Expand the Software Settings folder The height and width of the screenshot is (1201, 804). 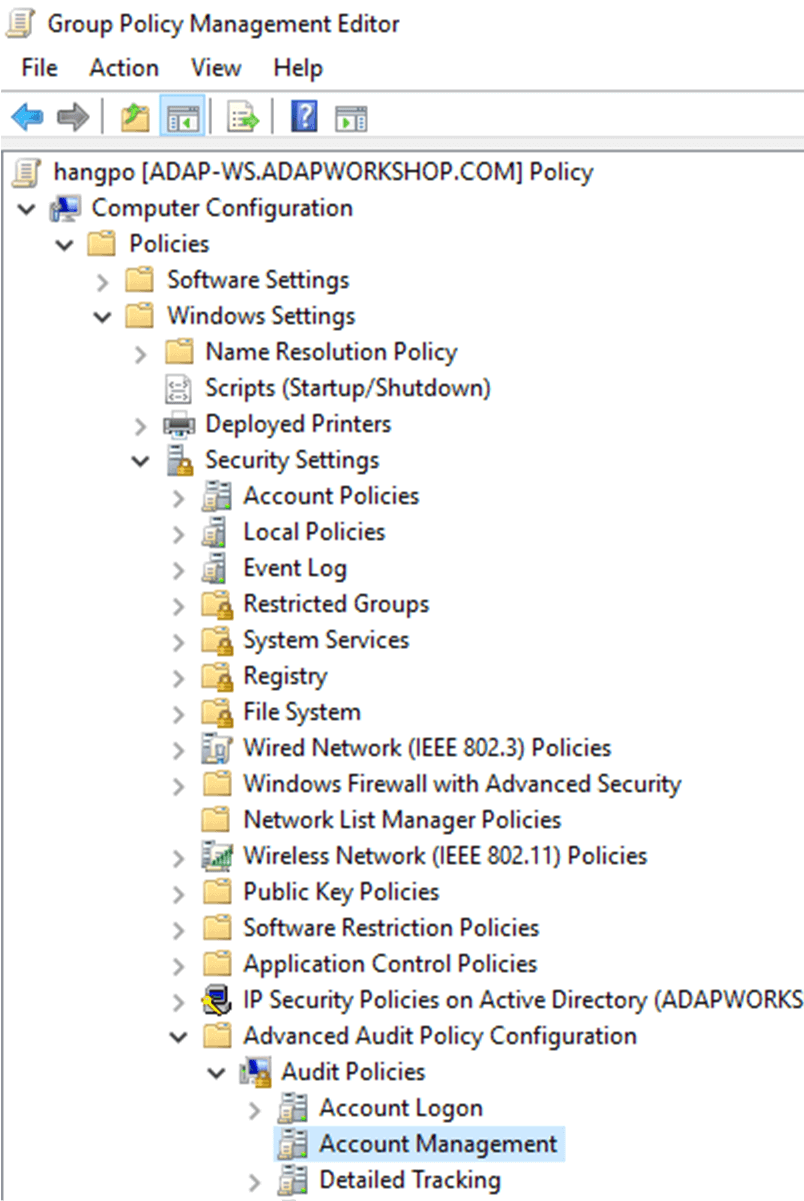tap(103, 281)
